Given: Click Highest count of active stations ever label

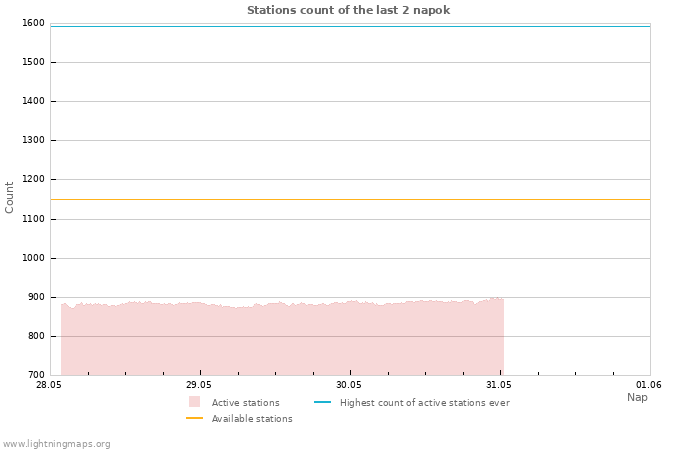Looking at the screenshot, I should pos(425,403).
